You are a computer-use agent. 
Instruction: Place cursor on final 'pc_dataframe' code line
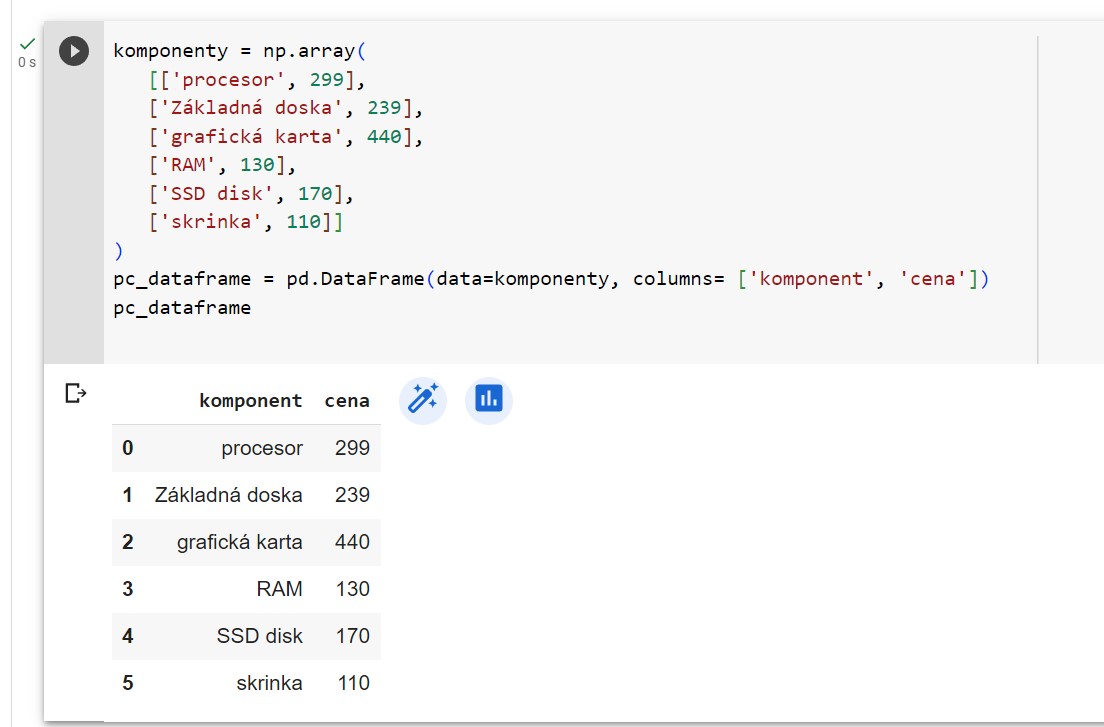click(x=182, y=308)
